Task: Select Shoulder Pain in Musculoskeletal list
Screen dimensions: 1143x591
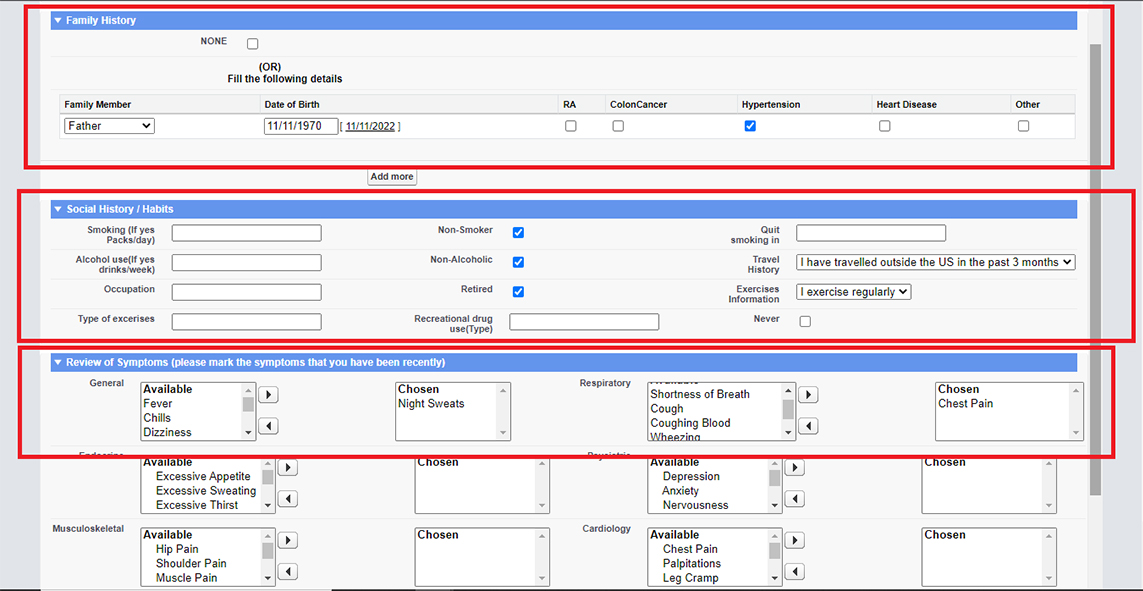Action: pyautogui.click(x=190, y=563)
